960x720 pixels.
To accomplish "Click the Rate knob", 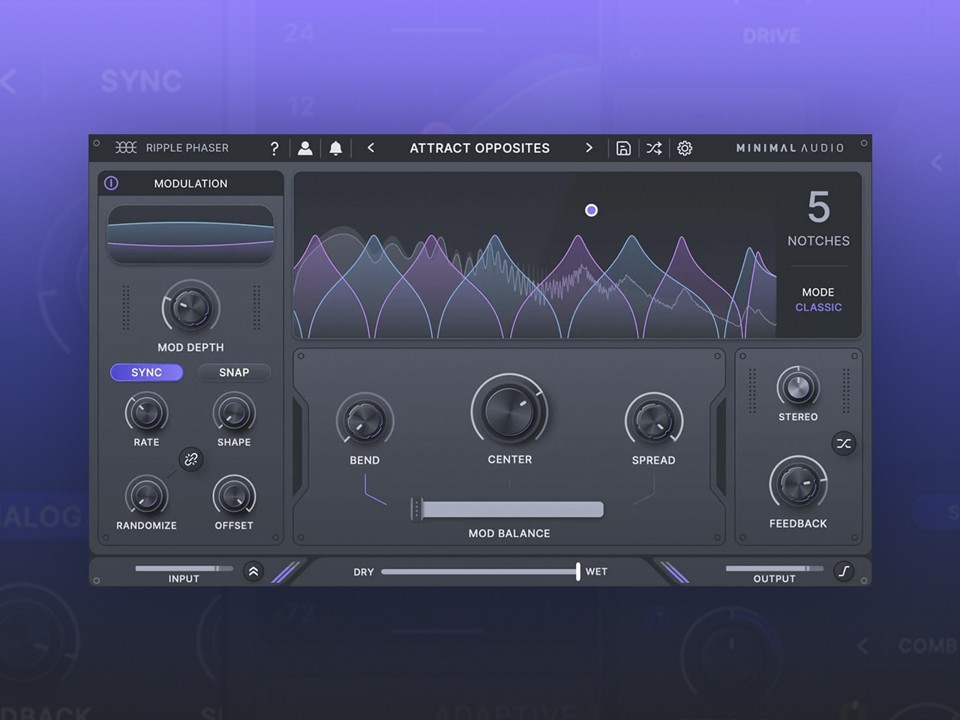I will pos(146,413).
